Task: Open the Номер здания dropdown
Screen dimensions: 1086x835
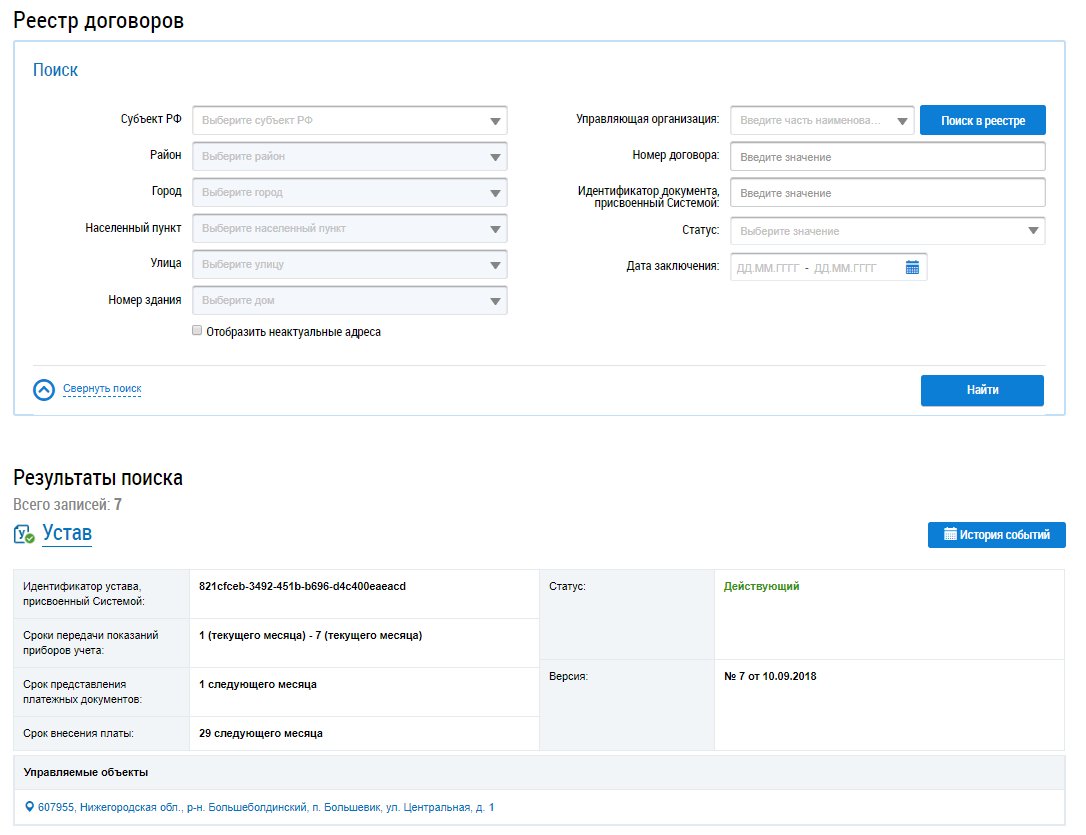Action: (x=349, y=301)
